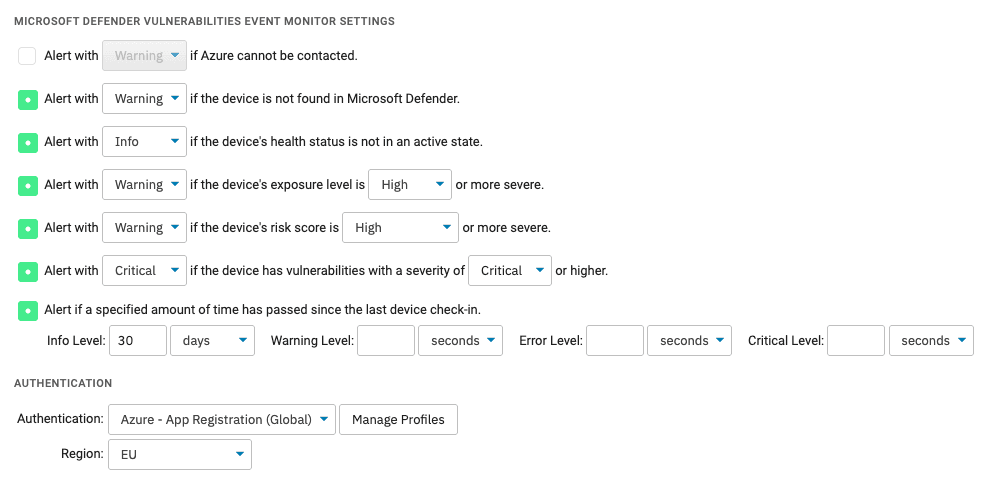
Task: Toggle the device risk score alert checkbox
Action: click(27, 228)
